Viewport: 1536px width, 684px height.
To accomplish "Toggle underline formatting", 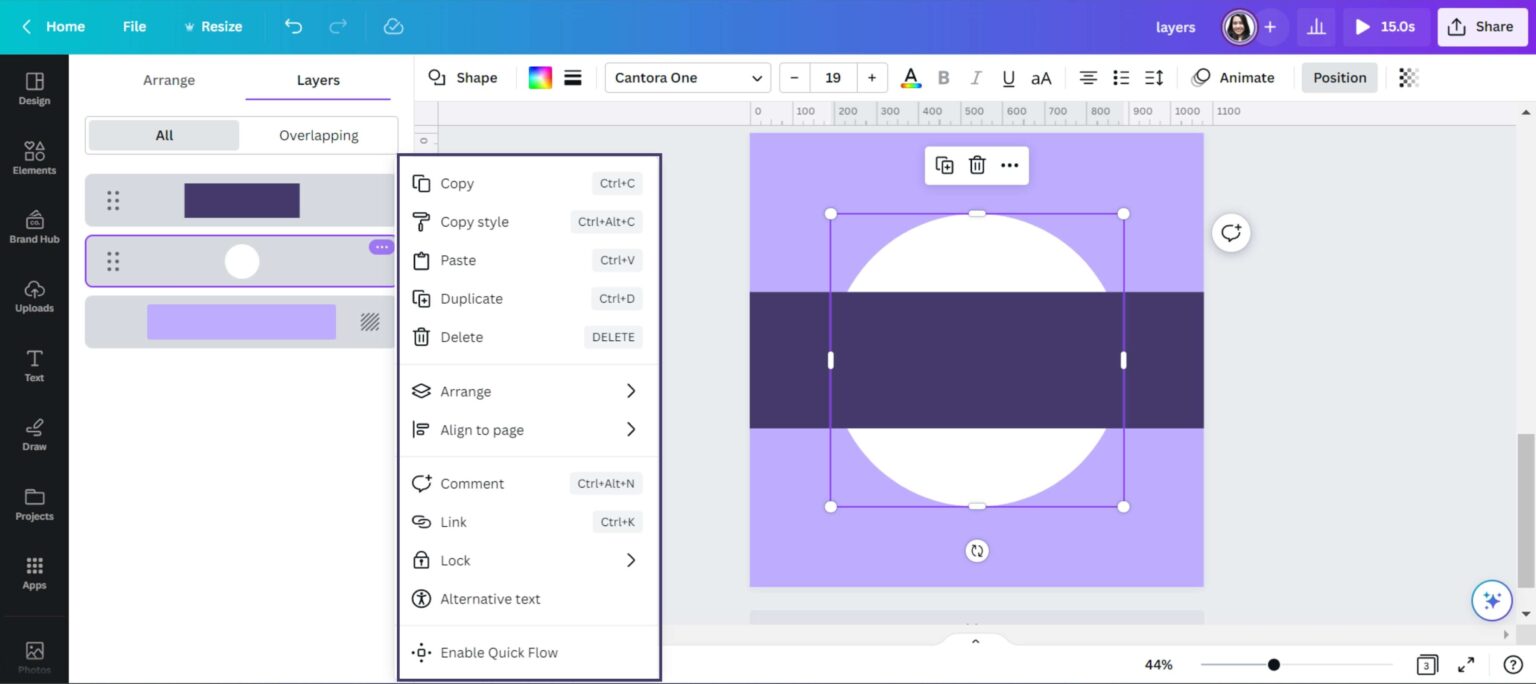I will (1008, 77).
